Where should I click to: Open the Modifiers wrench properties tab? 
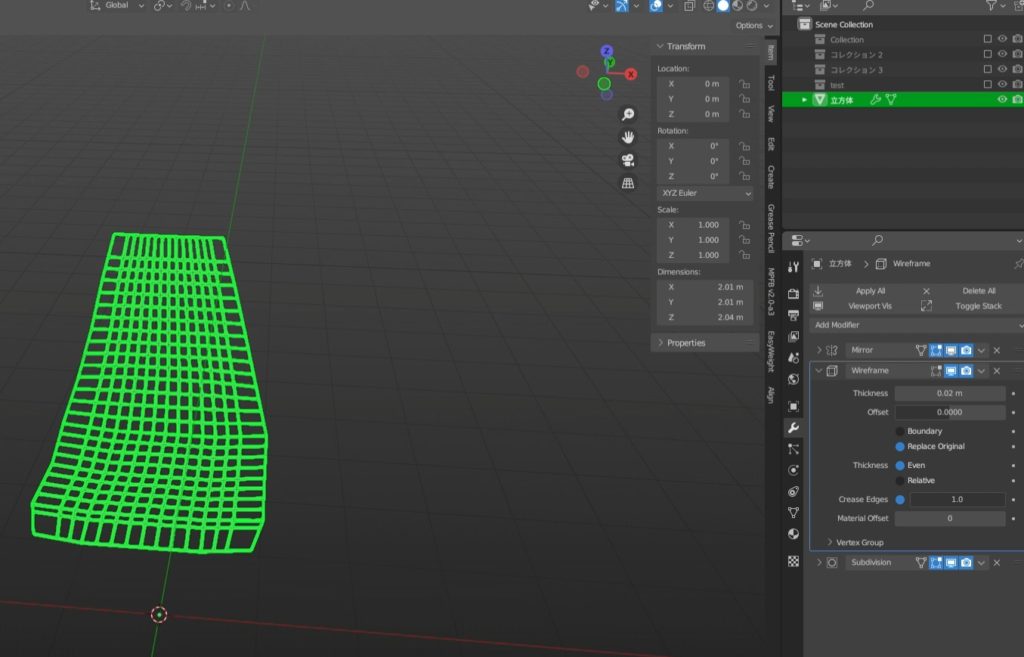point(793,428)
